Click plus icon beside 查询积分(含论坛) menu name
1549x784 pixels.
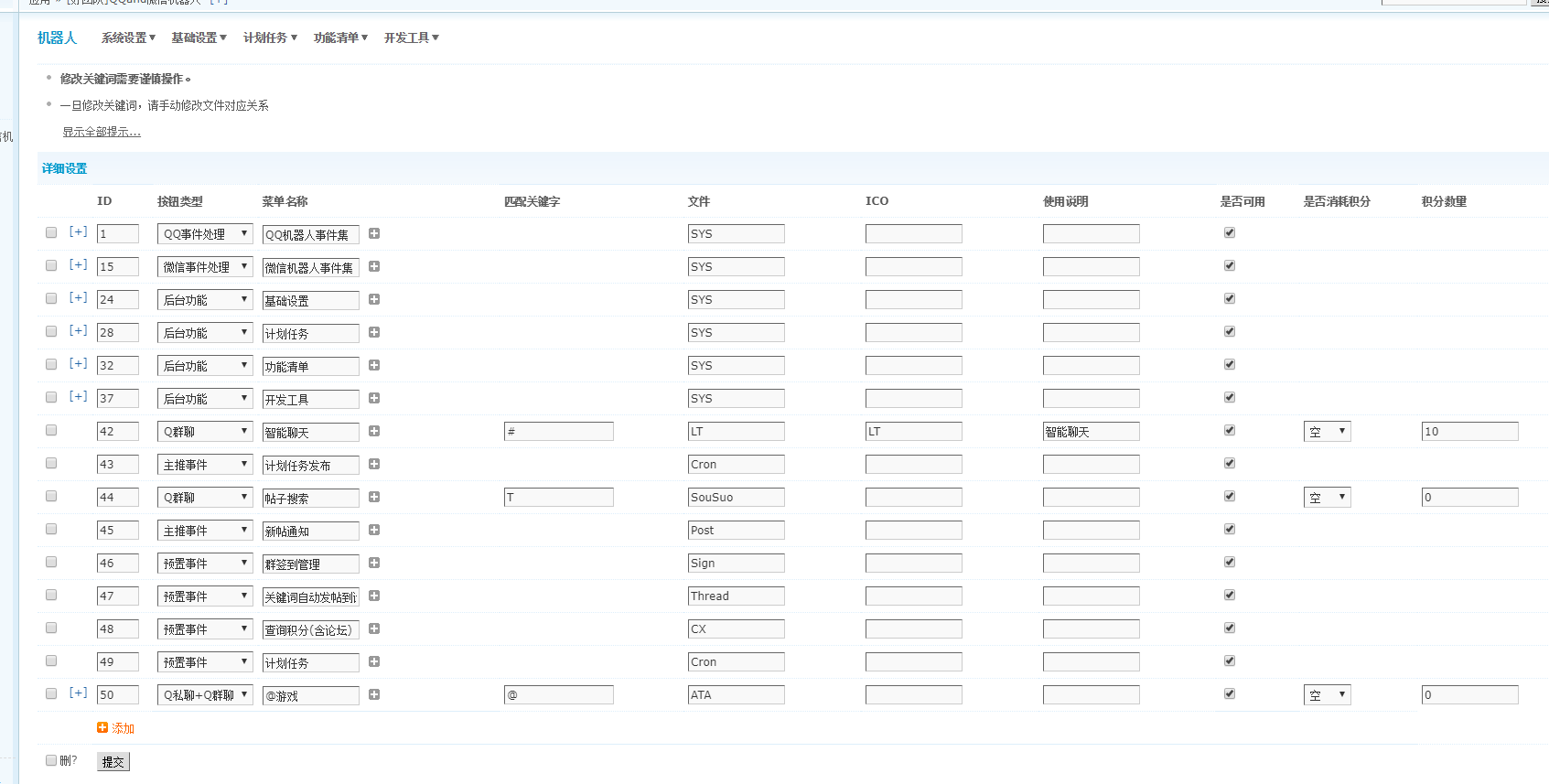click(x=374, y=628)
